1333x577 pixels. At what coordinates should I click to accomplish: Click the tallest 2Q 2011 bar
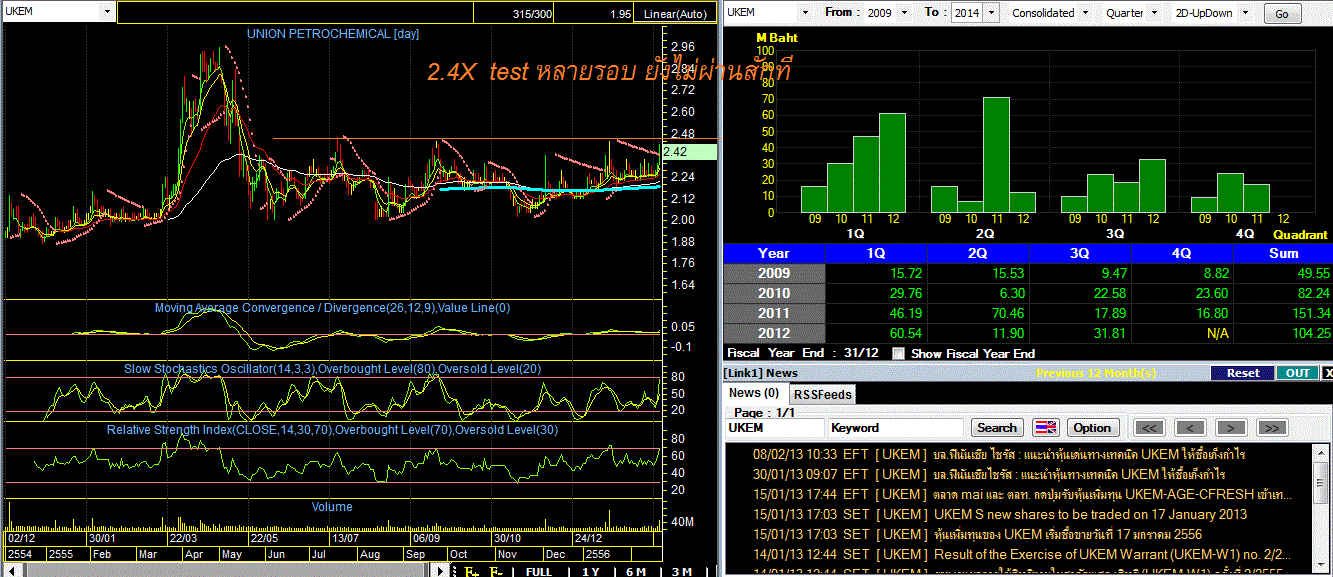995,155
